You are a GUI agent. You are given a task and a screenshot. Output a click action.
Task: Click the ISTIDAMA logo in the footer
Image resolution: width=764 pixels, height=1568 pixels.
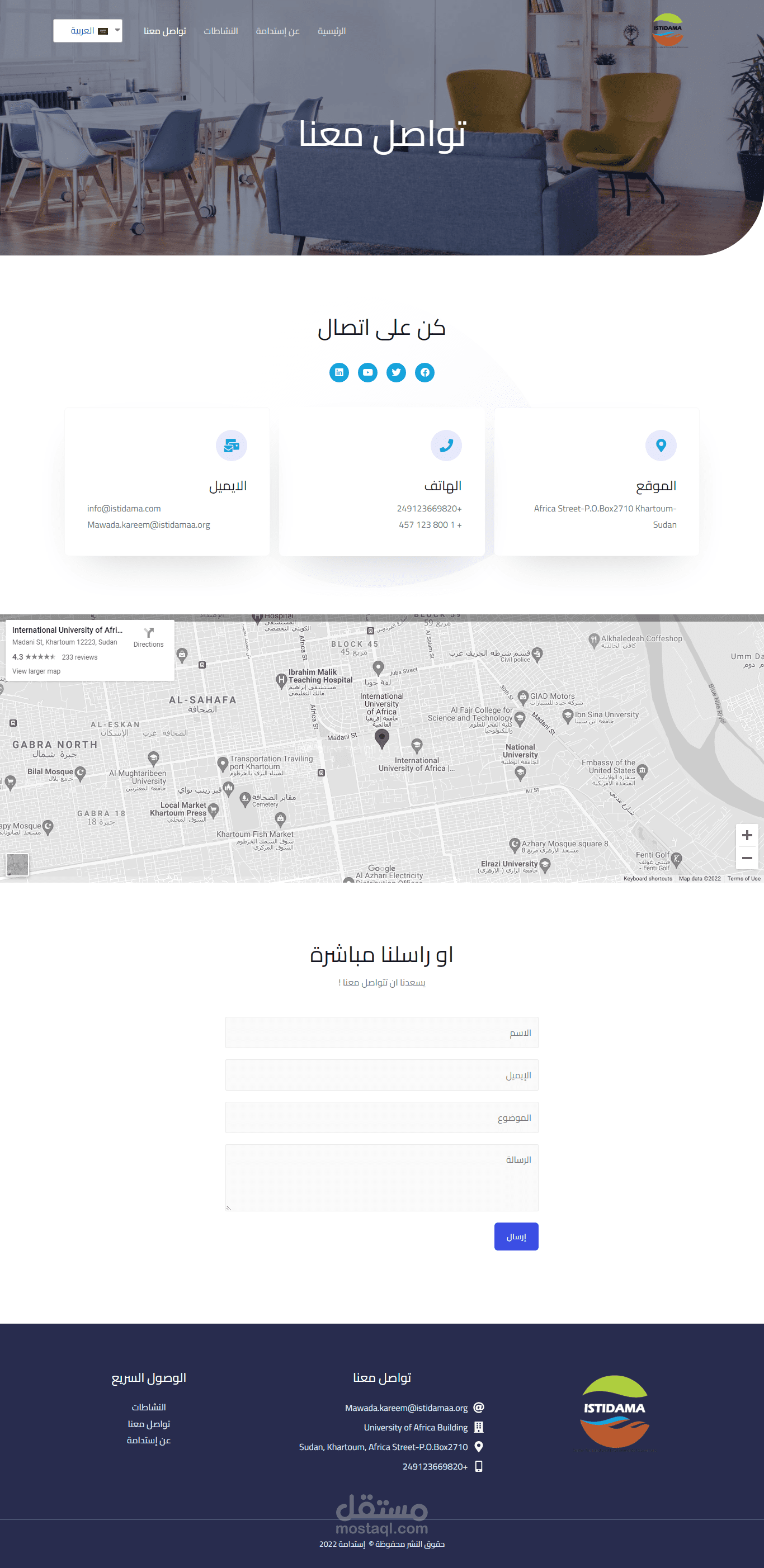615,1413
